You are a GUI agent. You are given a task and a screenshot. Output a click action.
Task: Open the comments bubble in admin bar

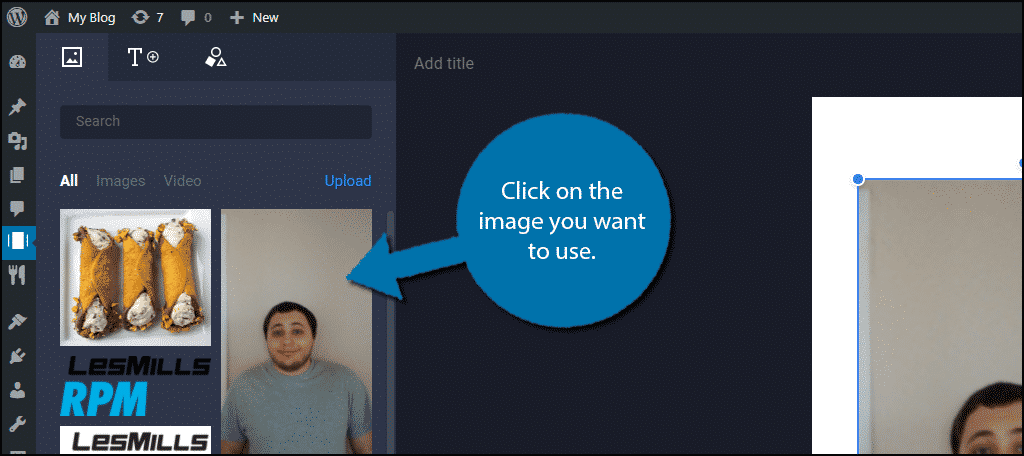(x=196, y=18)
